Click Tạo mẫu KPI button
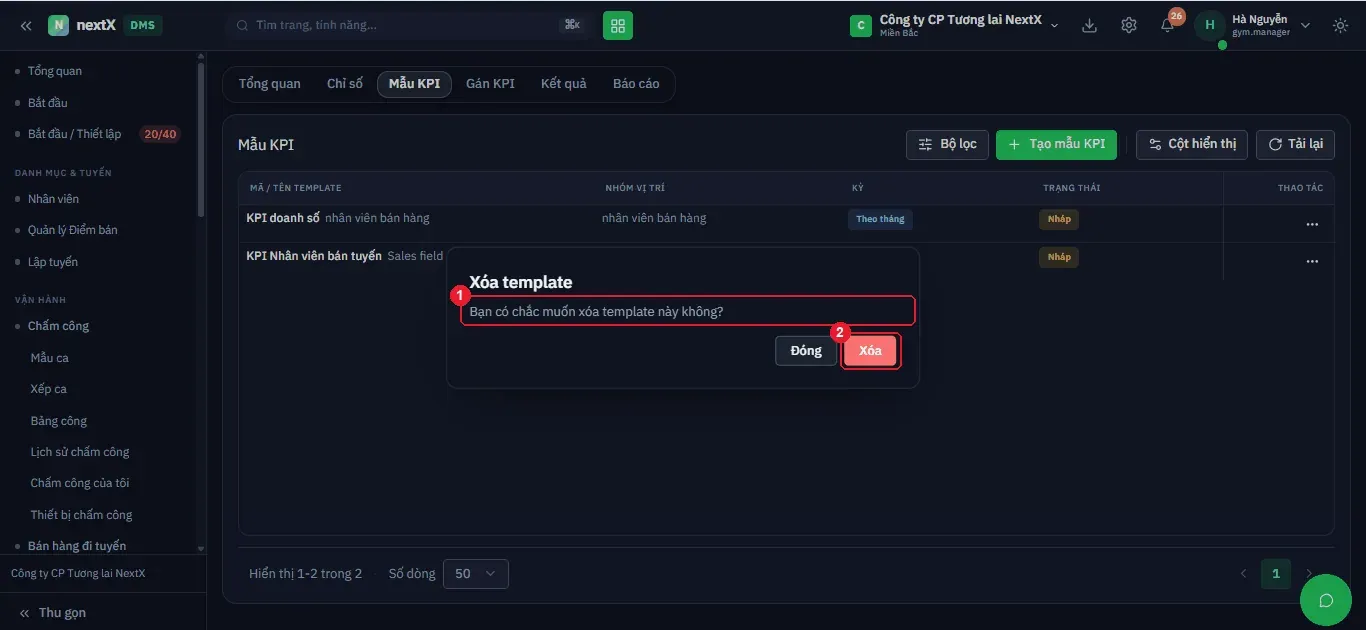This screenshot has width=1366, height=630. [1056, 144]
